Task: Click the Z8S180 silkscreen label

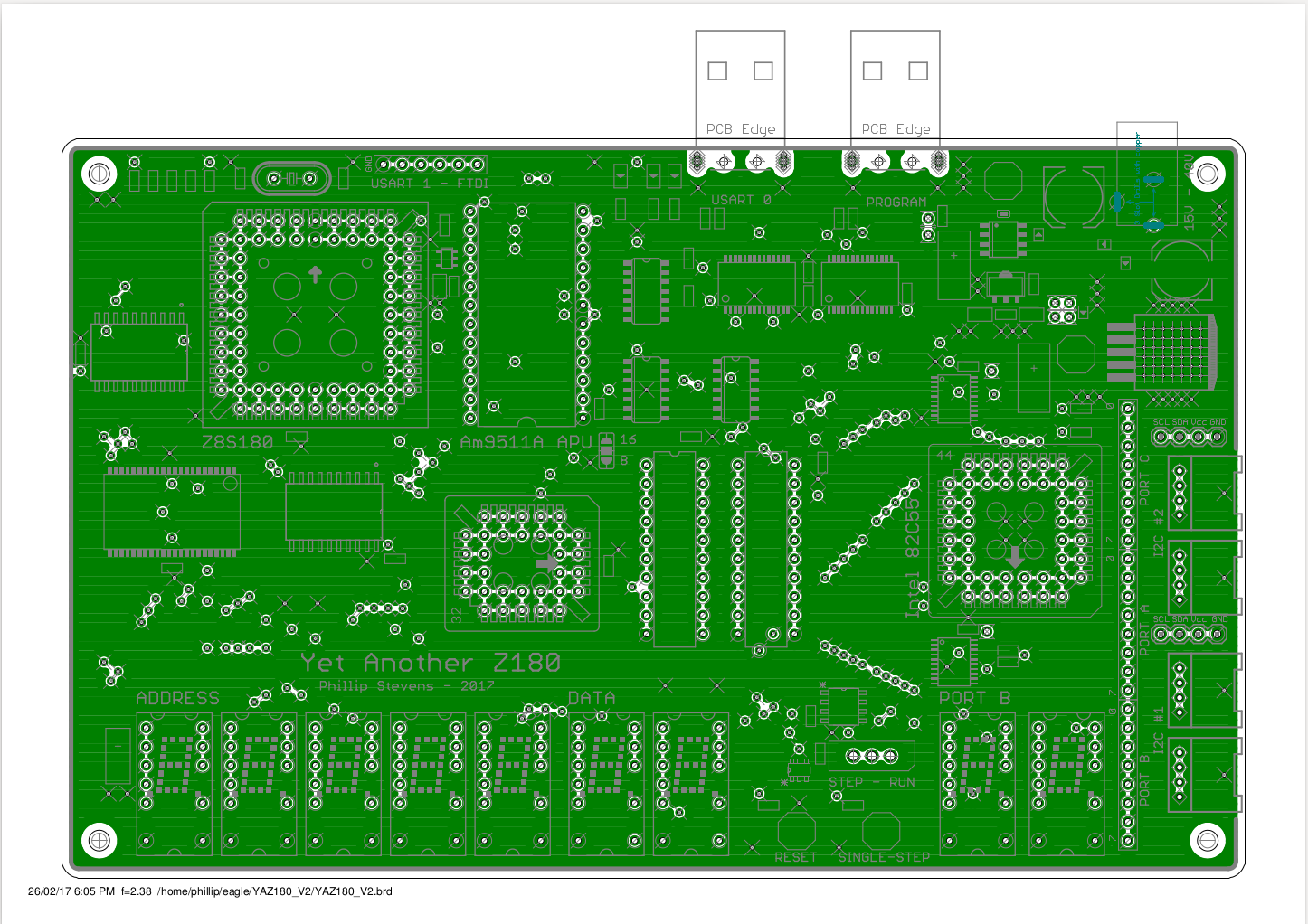Action: pyautogui.click(x=237, y=442)
